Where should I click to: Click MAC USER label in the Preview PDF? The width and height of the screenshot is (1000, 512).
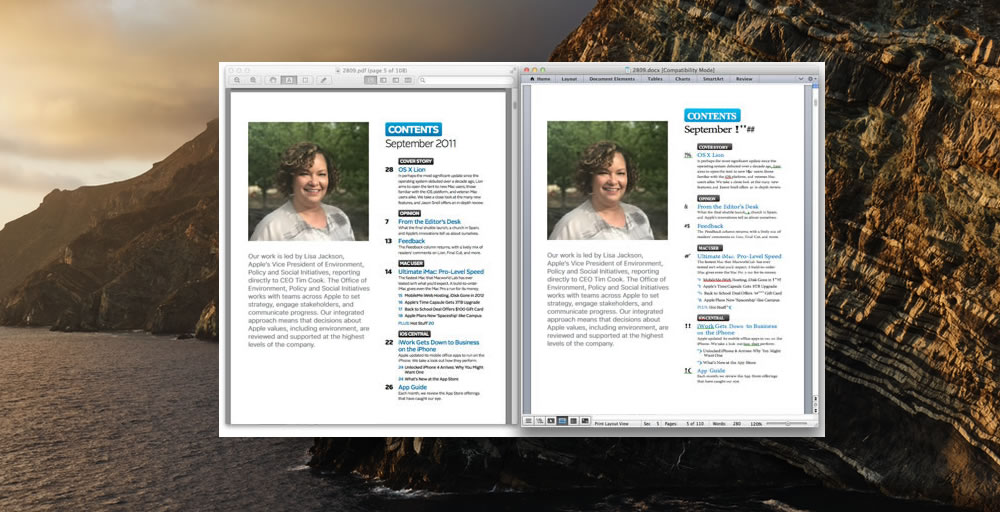[411, 263]
